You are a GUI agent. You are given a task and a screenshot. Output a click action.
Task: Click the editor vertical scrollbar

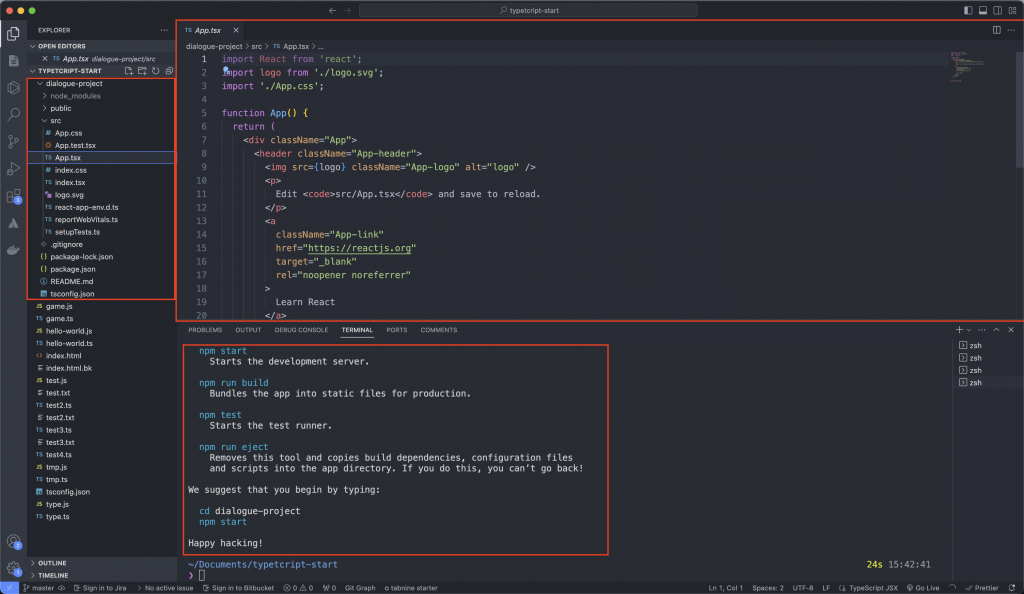coord(1019,108)
